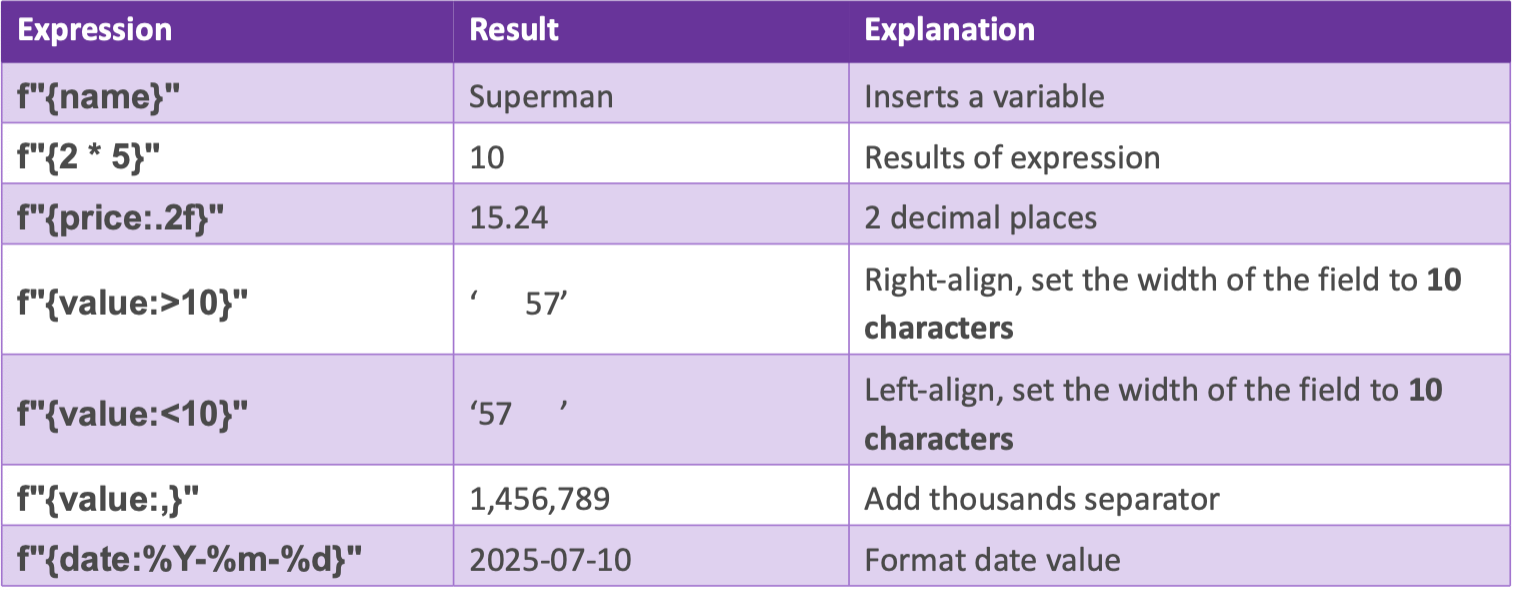Click the "2 decimal places" text

pyautogui.click(x=980, y=217)
